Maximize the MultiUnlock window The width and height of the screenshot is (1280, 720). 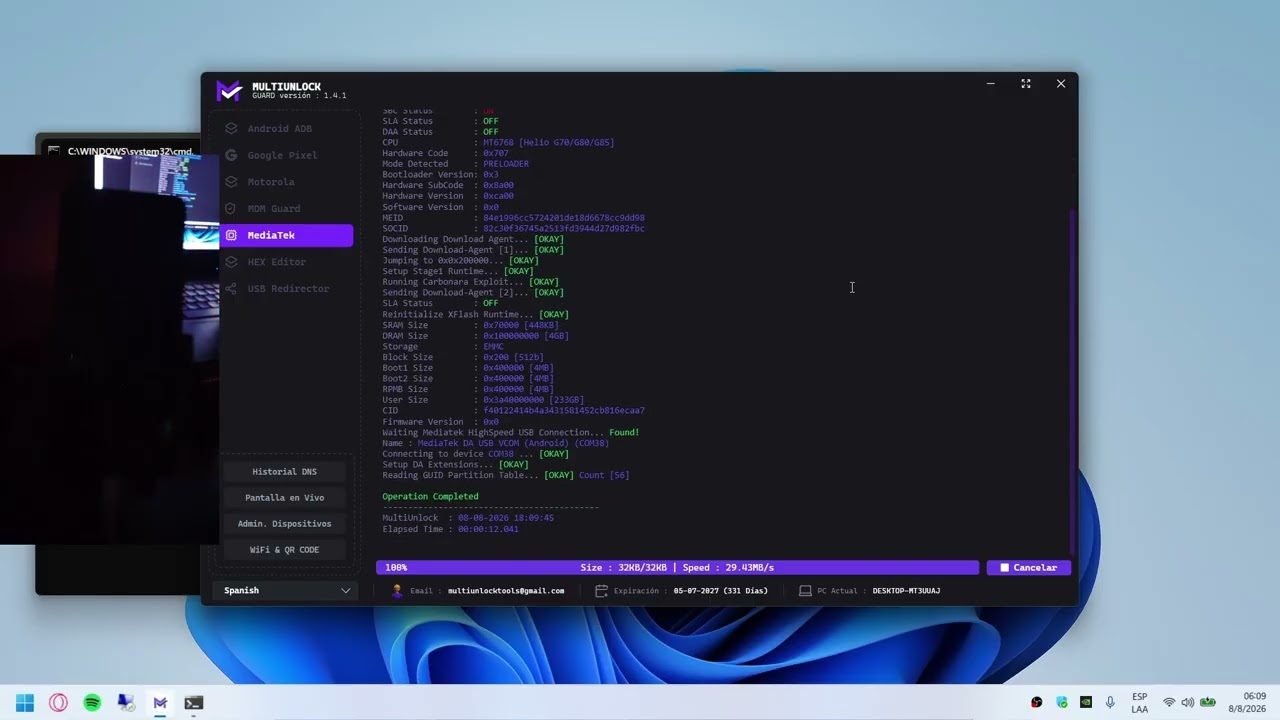pos(1026,84)
